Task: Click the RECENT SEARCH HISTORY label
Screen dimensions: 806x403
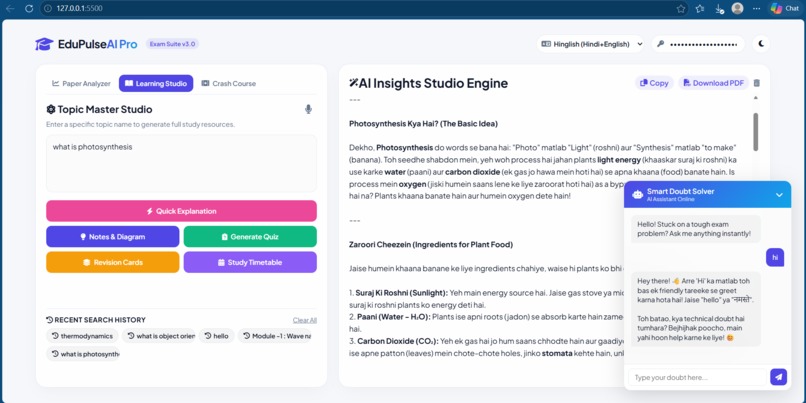Action: tap(96, 320)
